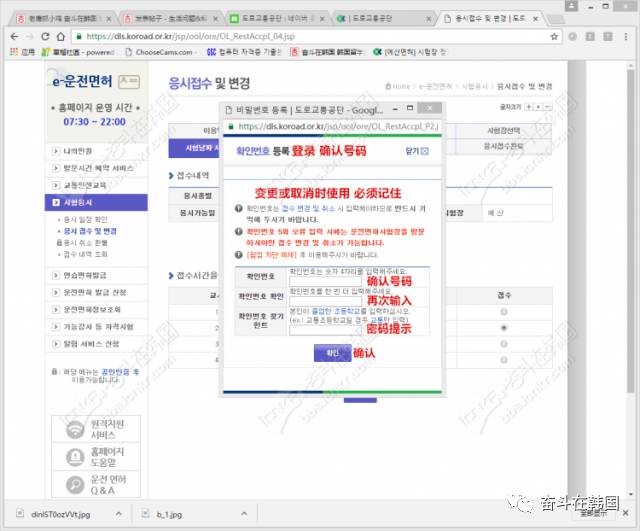640x531 pixels.
Task: Select the highlighted 시험응시 menu item
Action: point(96,202)
